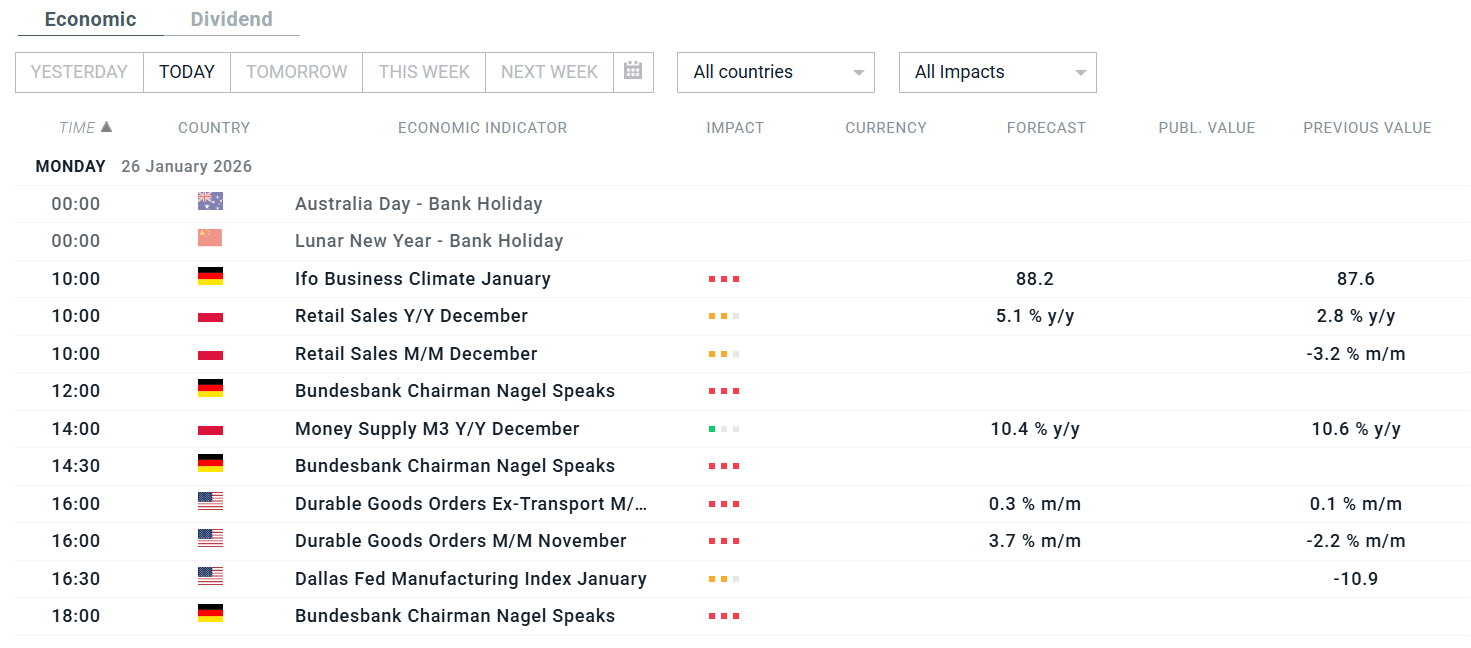
Task: Open Durable Goods Orders M/M November event
Action: 460,541
